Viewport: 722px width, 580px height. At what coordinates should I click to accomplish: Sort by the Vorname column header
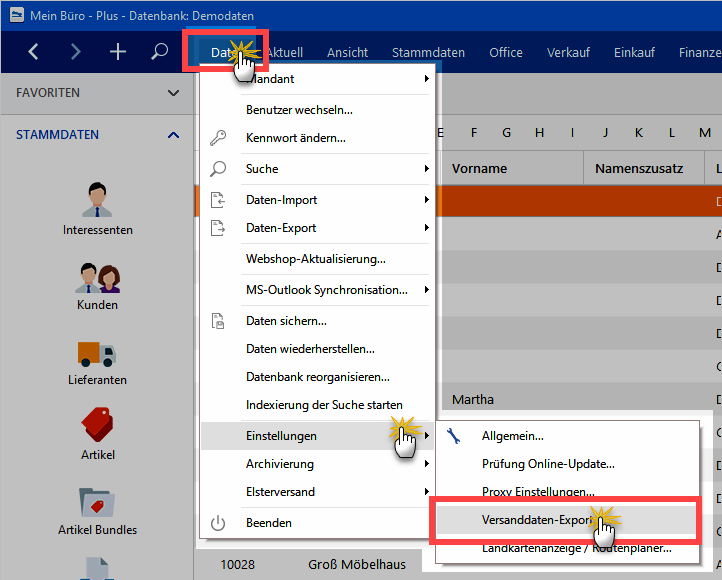pyautogui.click(x=512, y=168)
